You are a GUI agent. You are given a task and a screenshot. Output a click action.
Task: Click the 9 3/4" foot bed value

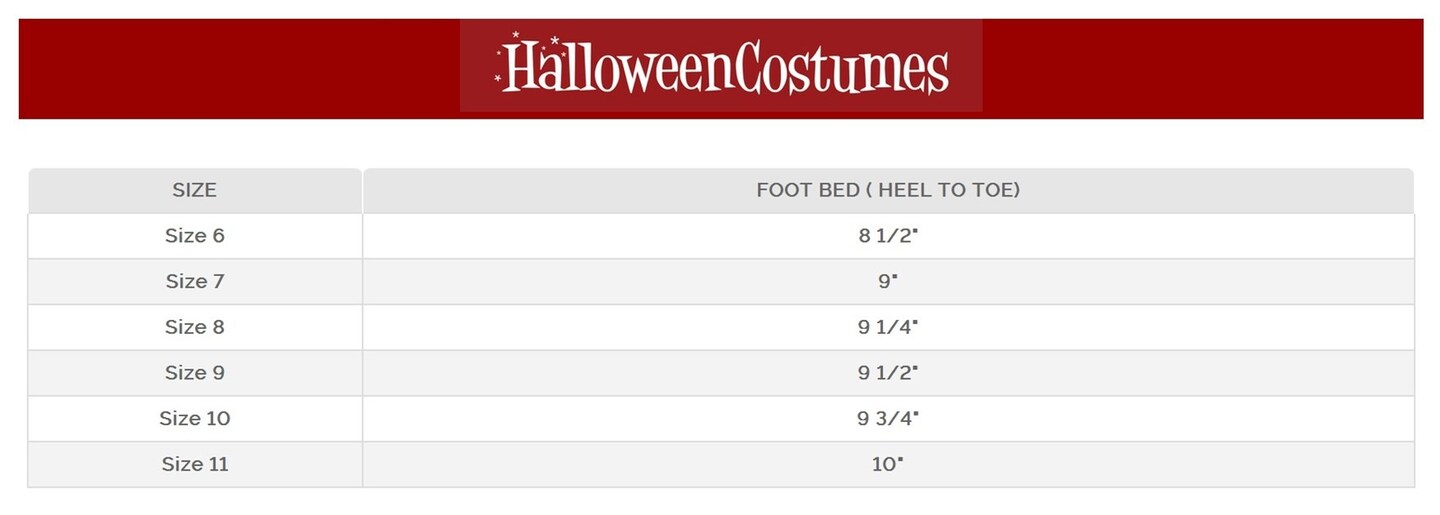coord(888,418)
